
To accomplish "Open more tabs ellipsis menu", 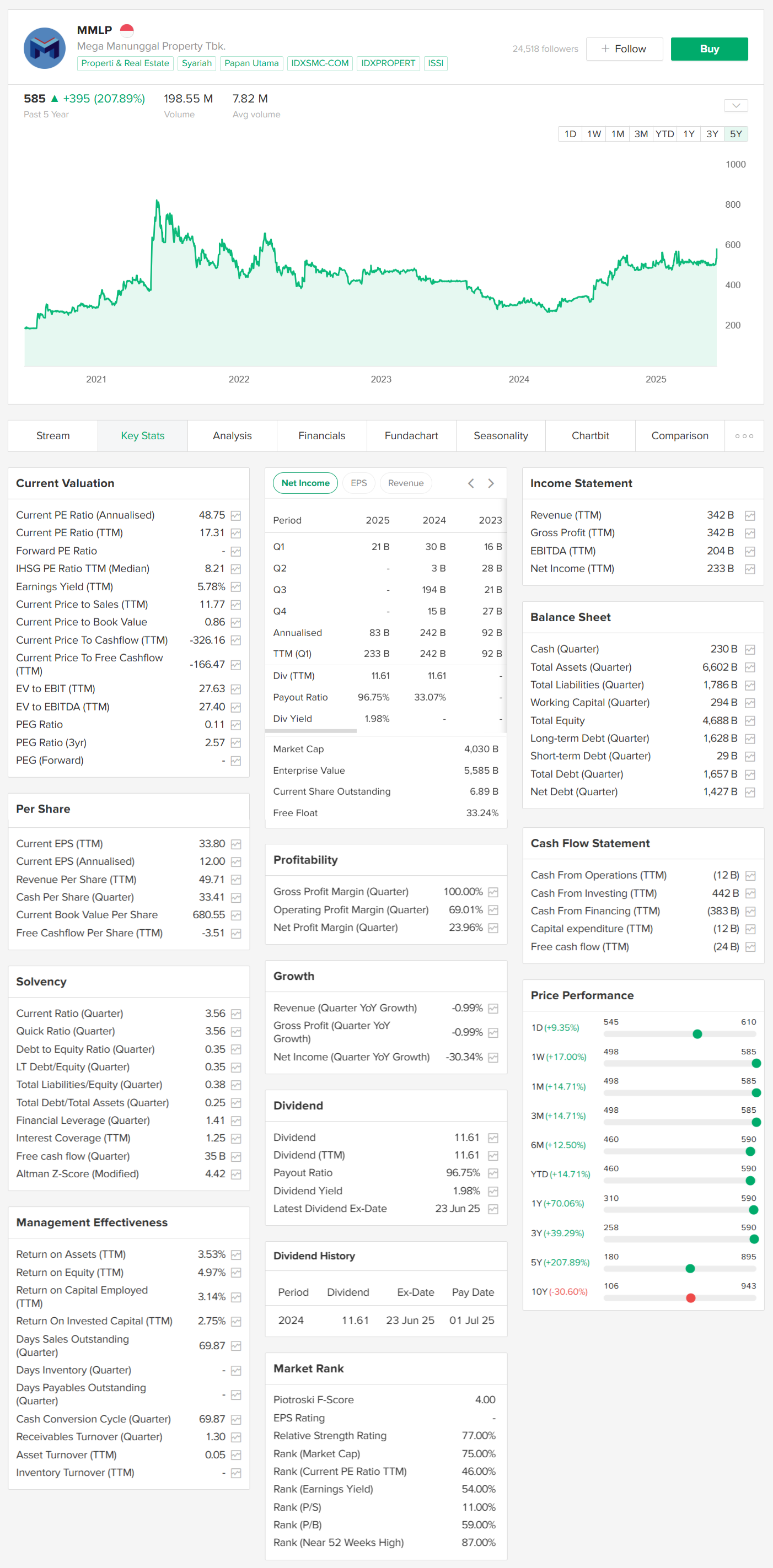I will click(744, 436).
